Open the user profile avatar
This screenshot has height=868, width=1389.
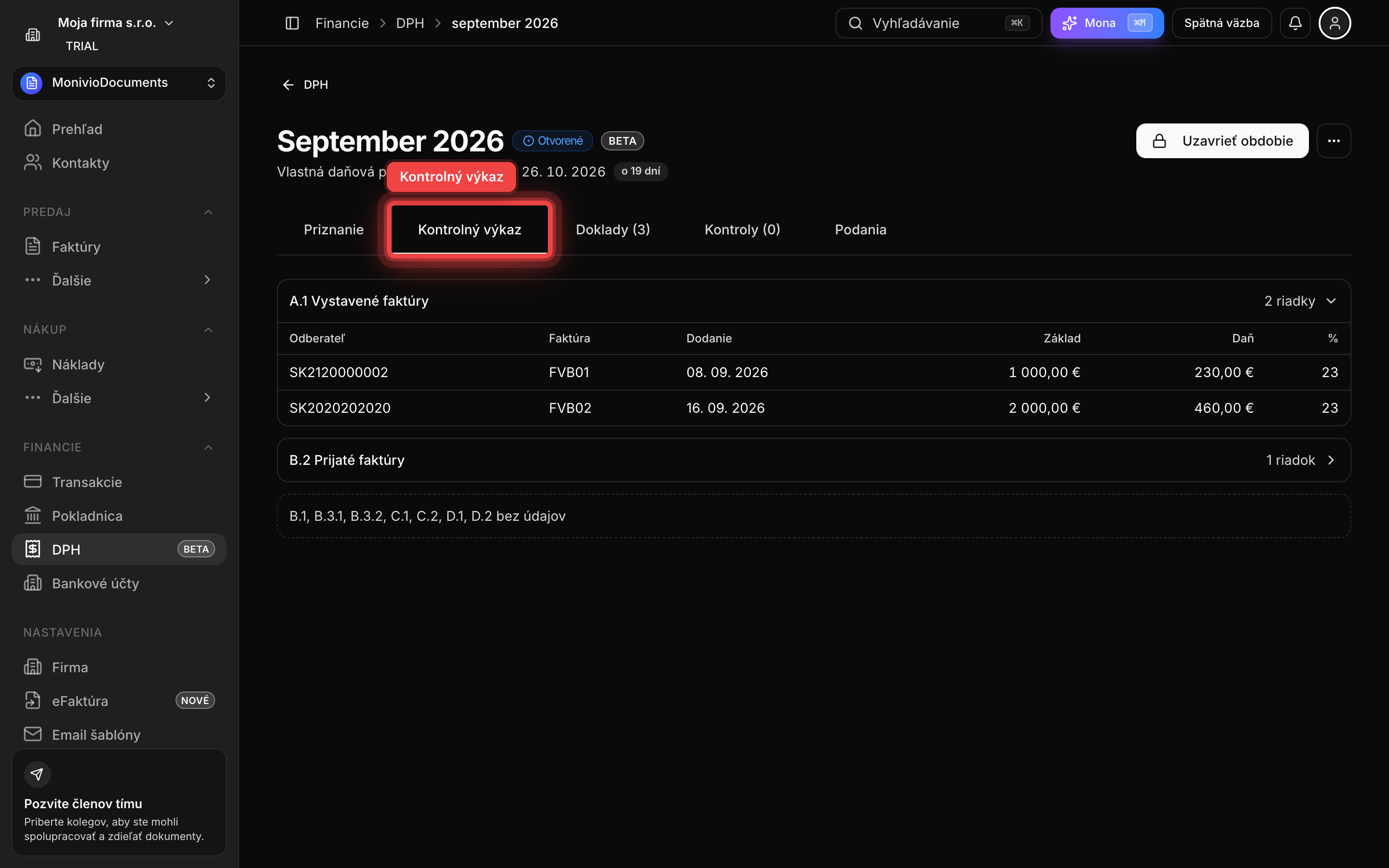point(1335,23)
